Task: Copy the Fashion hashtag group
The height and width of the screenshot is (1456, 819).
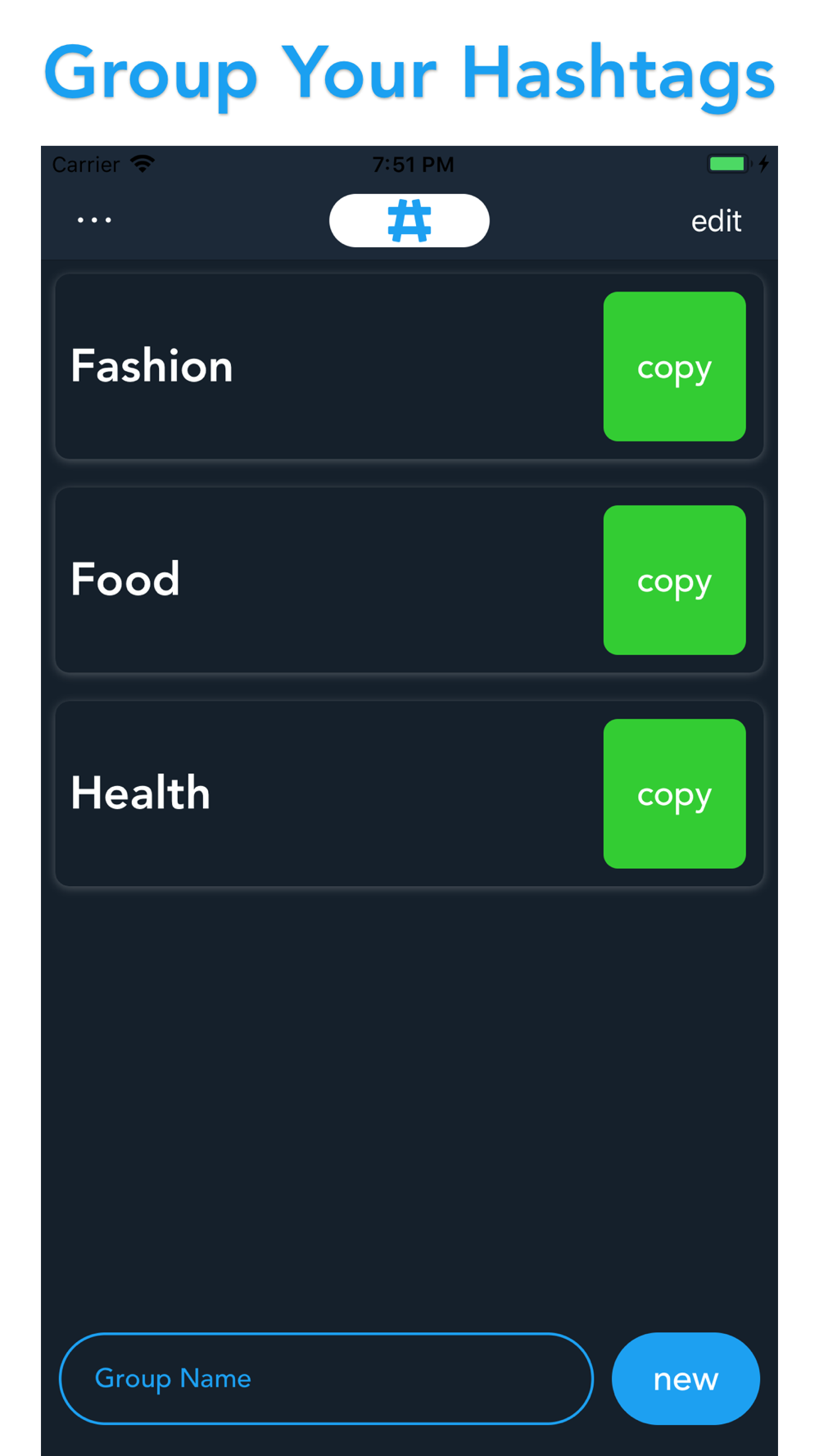Action: (x=674, y=367)
